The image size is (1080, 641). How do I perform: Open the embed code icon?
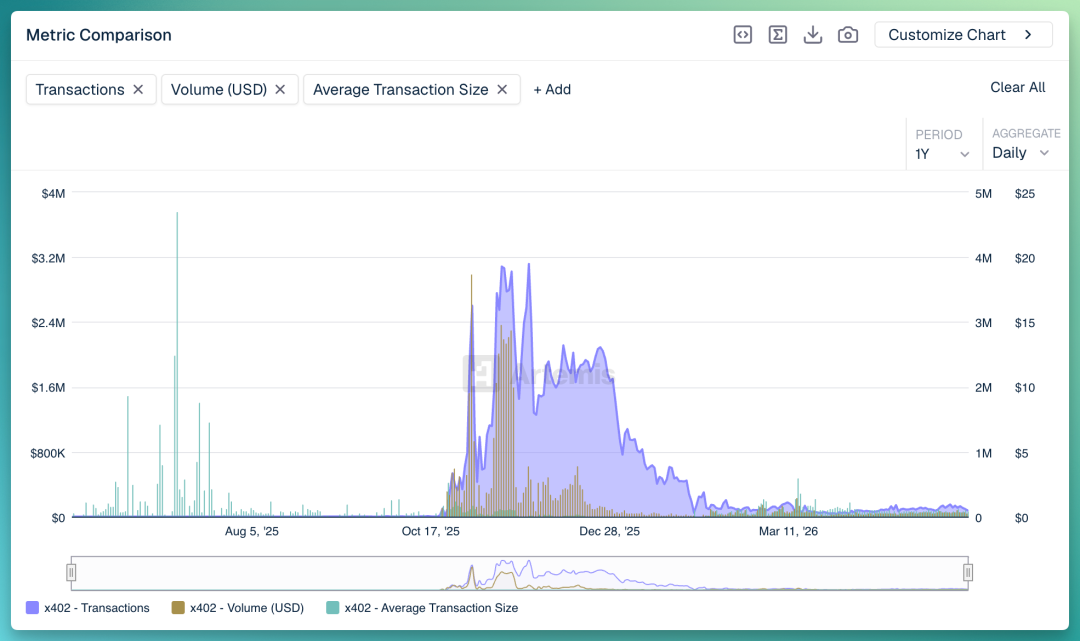742,34
